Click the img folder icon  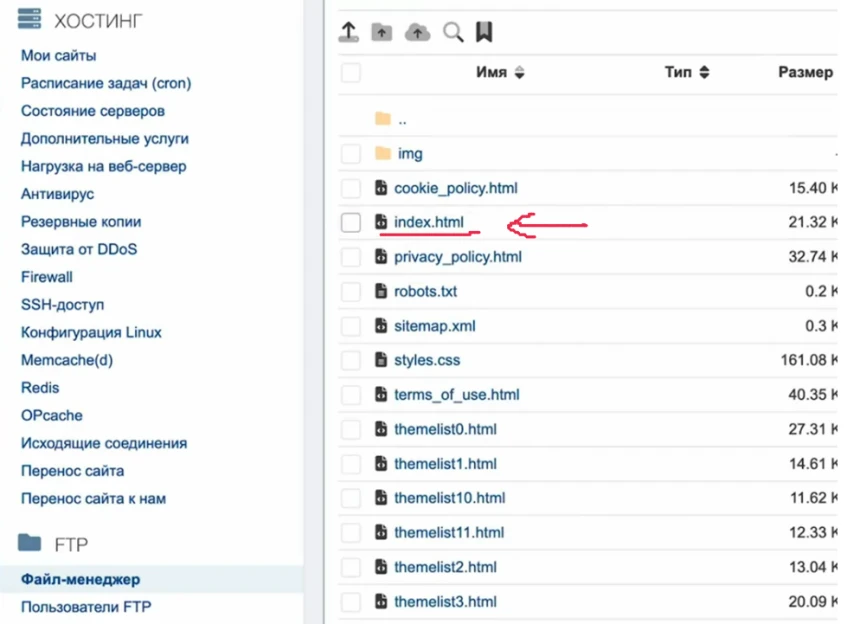tap(382, 153)
